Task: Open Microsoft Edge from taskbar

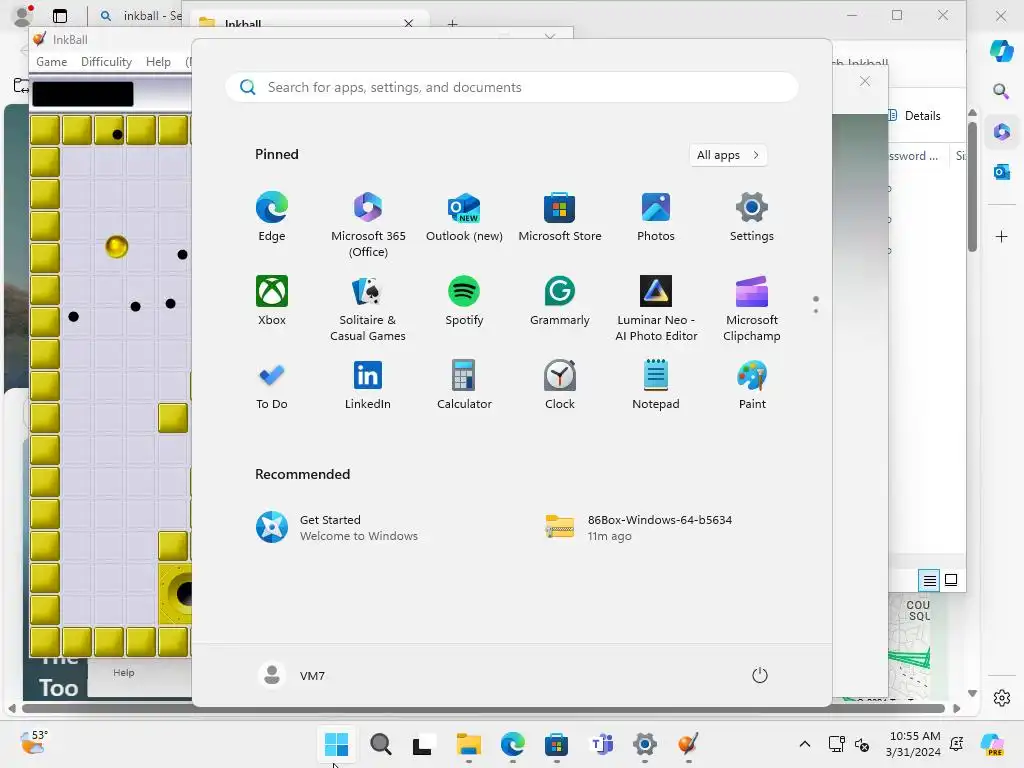Action: point(513,744)
